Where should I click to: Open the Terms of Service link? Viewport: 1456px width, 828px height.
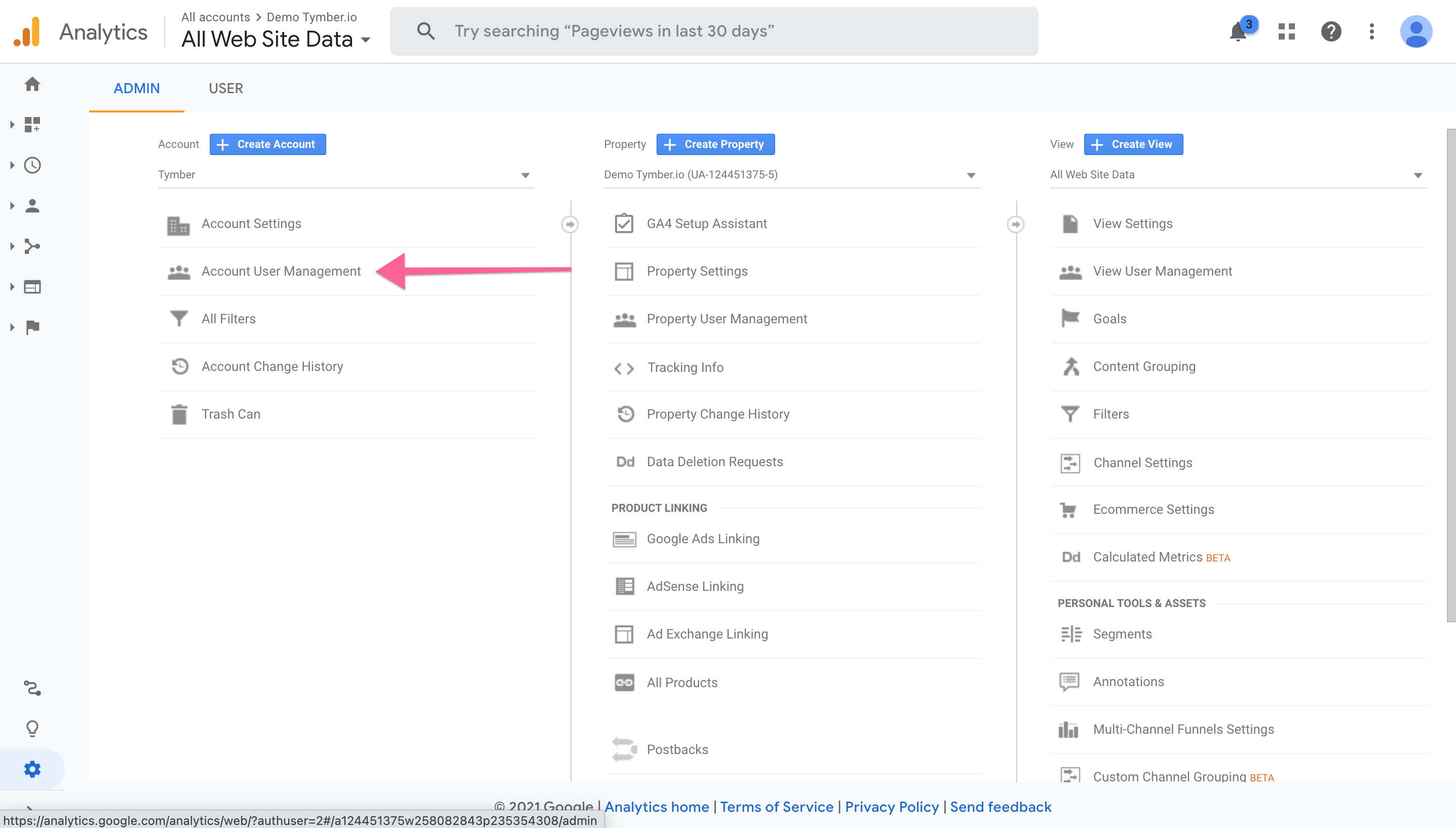point(776,807)
